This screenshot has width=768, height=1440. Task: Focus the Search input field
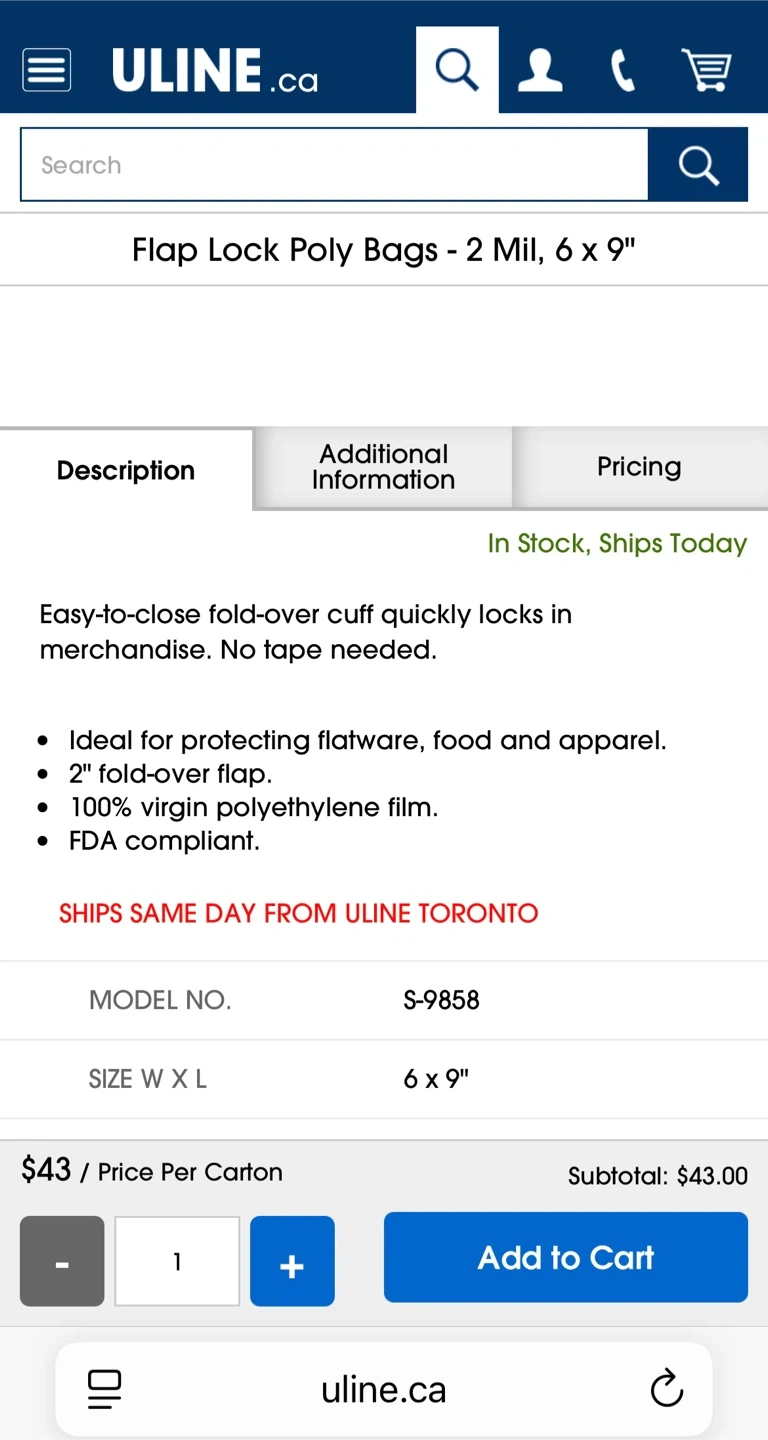coord(334,165)
